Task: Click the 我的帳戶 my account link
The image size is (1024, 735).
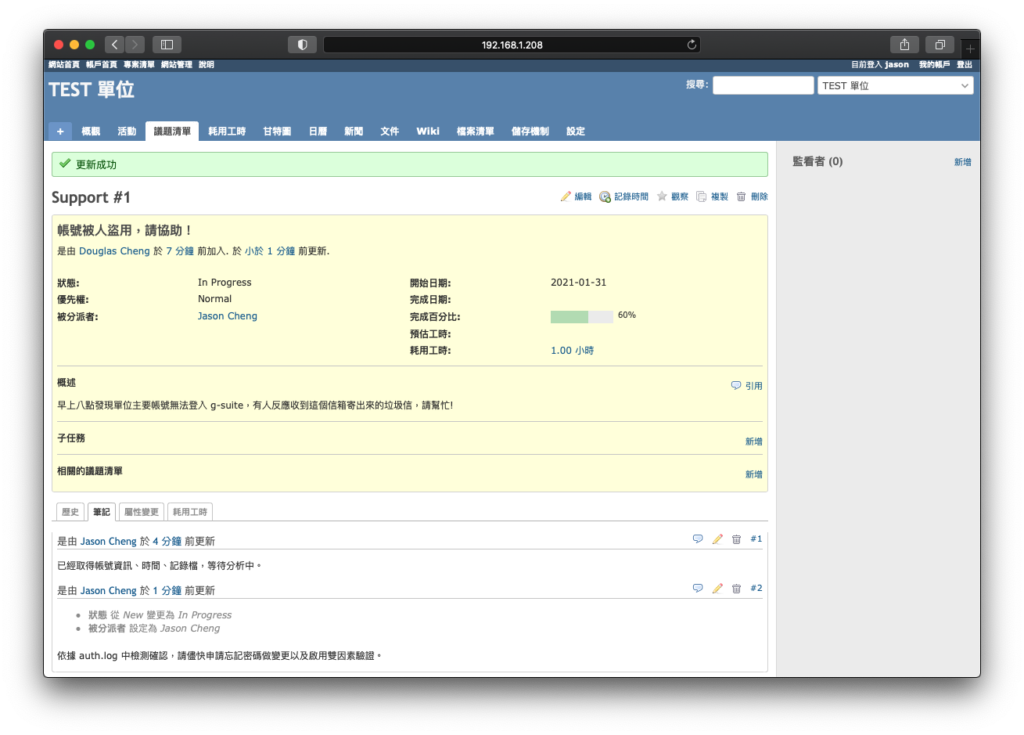Action: (935, 65)
